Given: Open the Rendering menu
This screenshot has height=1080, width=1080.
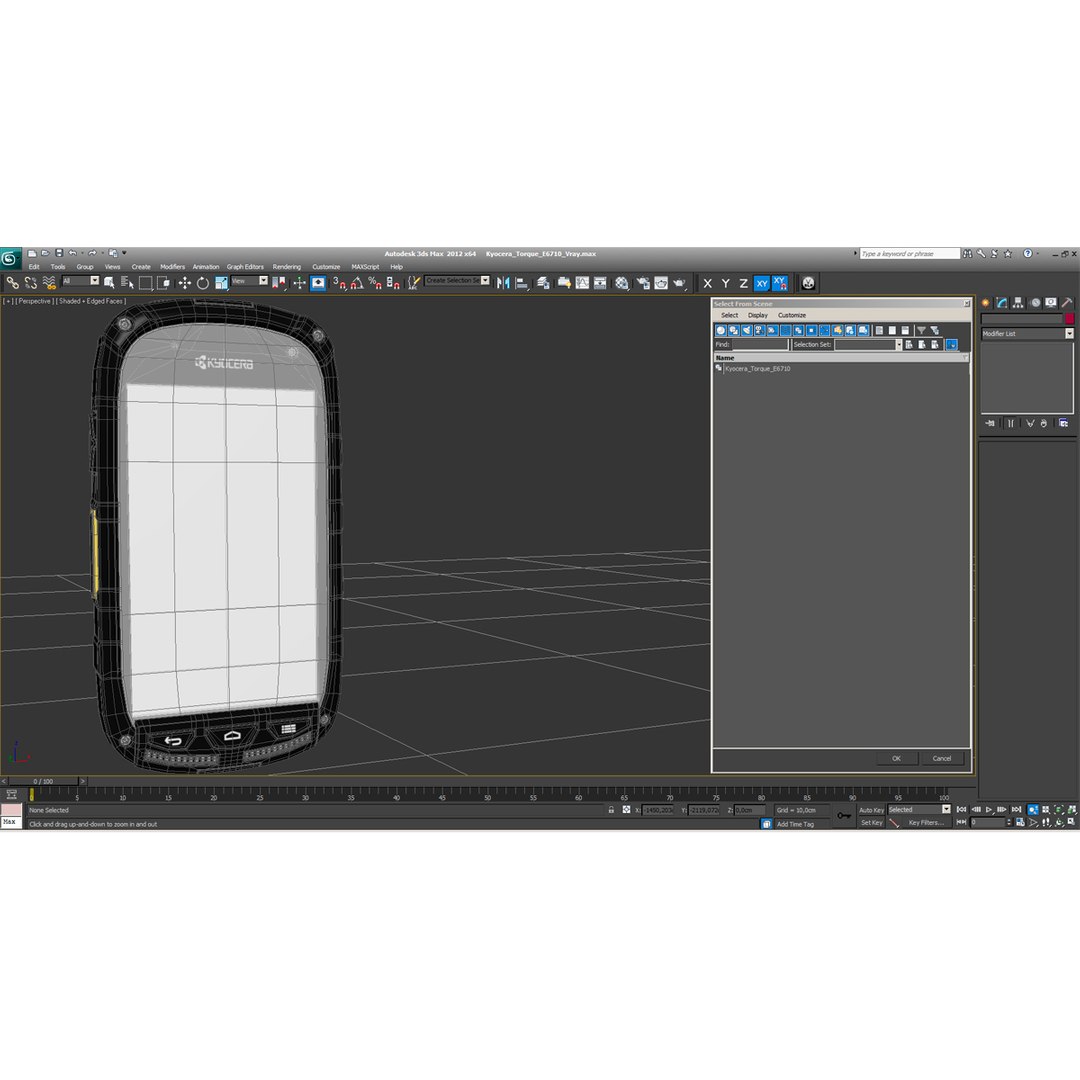Looking at the screenshot, I should pyautogui.click(x=287, y=267).
